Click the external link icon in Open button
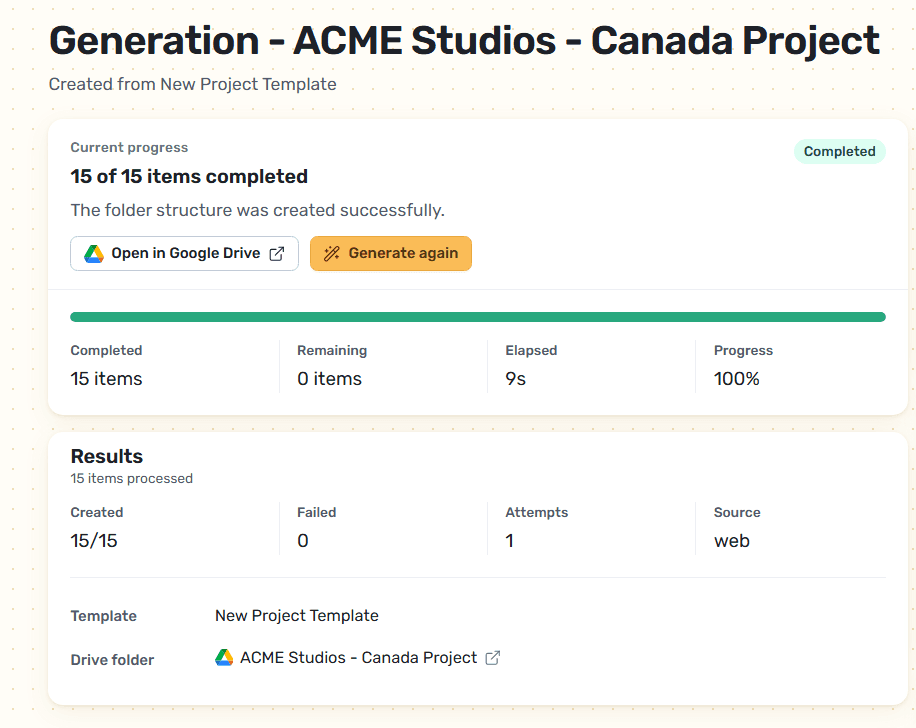The width and height of the screenshot is (916, 728). [x=277, y=254]
